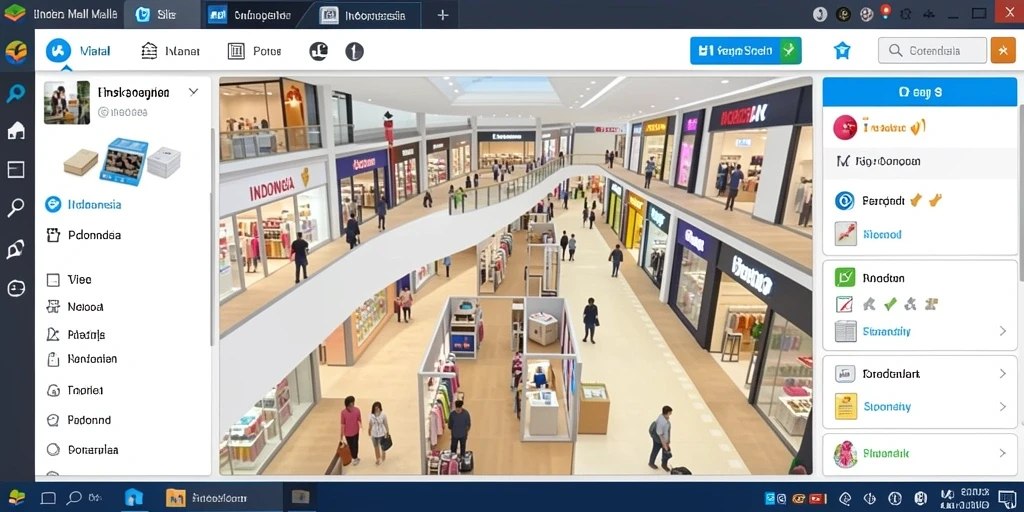Click the orange bird logo below title bar
1024x512 pixels.
[x=16, y=52]
